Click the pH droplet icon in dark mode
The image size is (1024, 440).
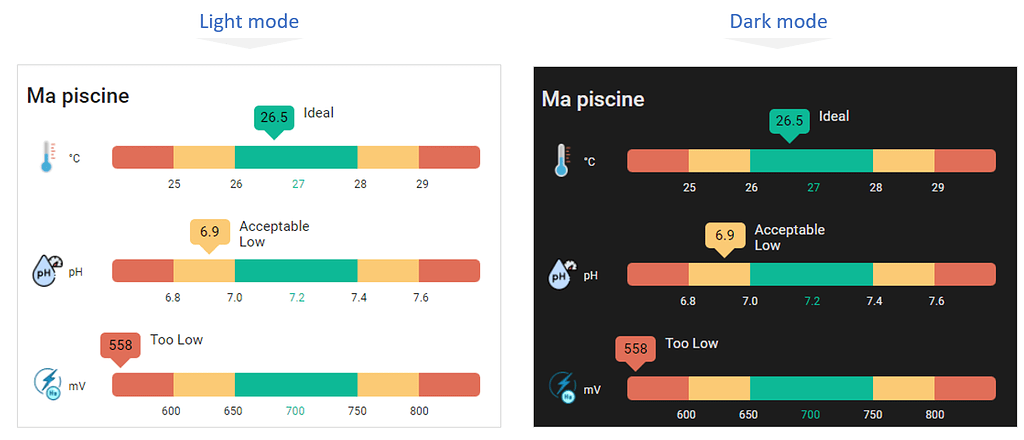point(562,275)
